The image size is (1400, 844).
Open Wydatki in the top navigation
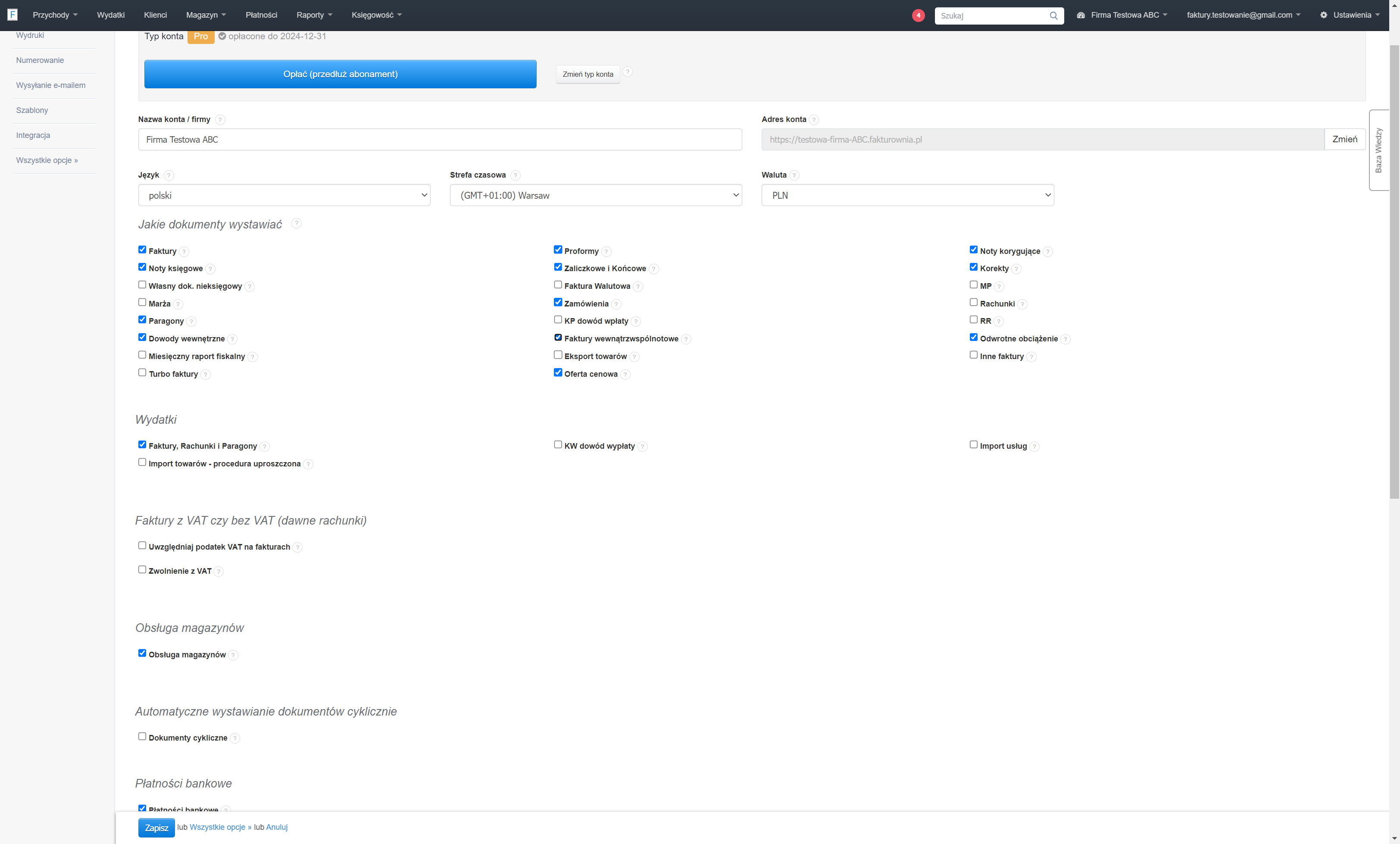pyautogui.click(x=111, y=16)
